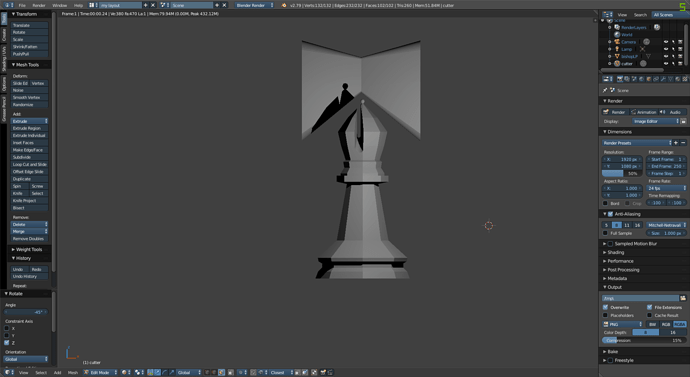Open the Scene properties tab icon
690x377 pixels.
(x=634, y=79)
